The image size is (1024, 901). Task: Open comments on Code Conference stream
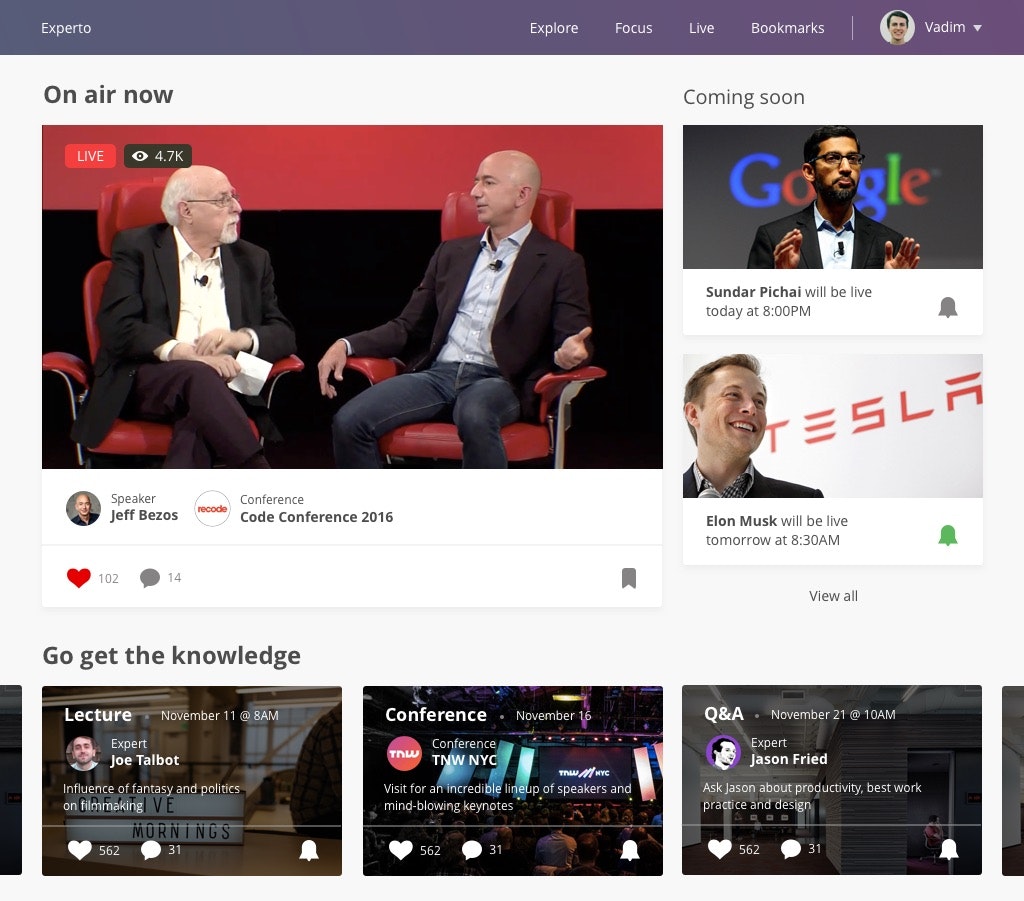coord(150,578)
